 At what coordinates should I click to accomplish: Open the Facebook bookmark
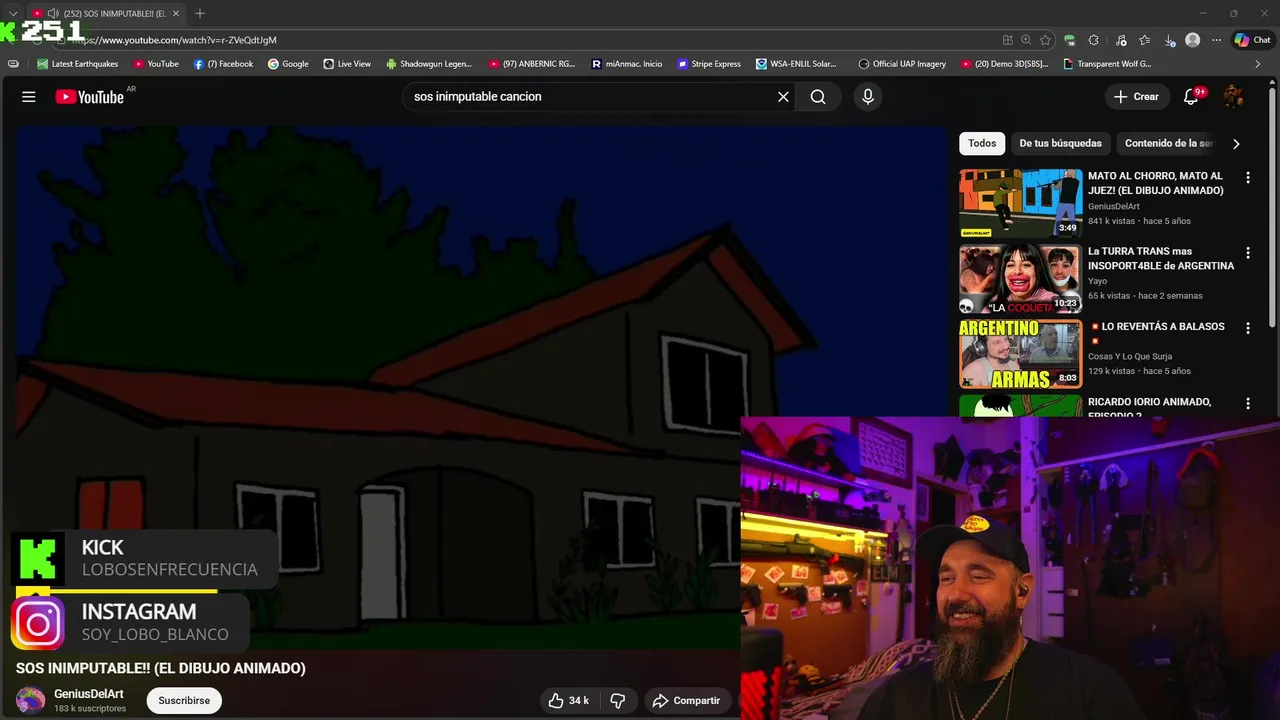pyautogui.click(x=223, y=64)
